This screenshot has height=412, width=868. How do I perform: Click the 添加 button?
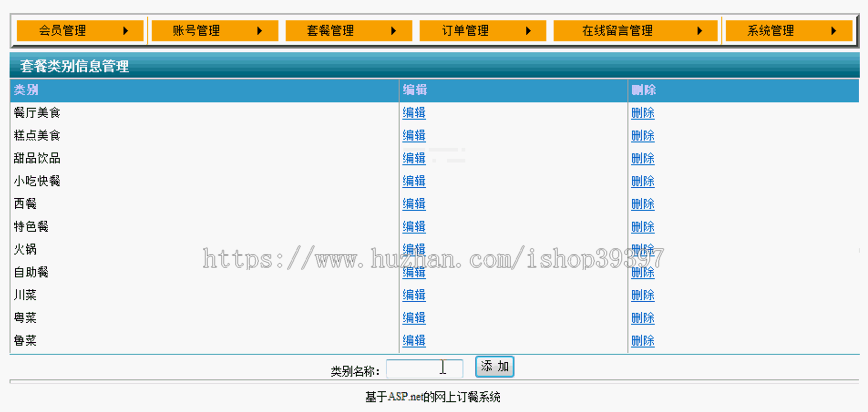[495, 367]
